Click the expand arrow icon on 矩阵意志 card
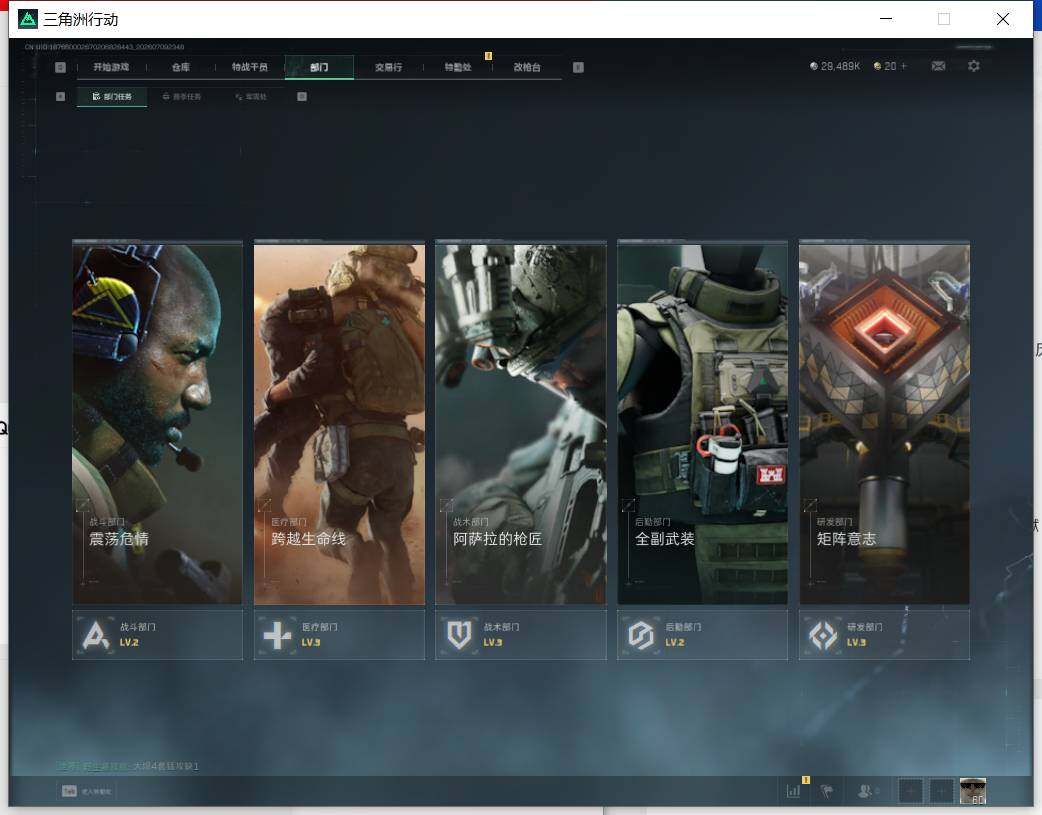Image resolution: width=1042 pixels, height=815 pixels. 810,505
